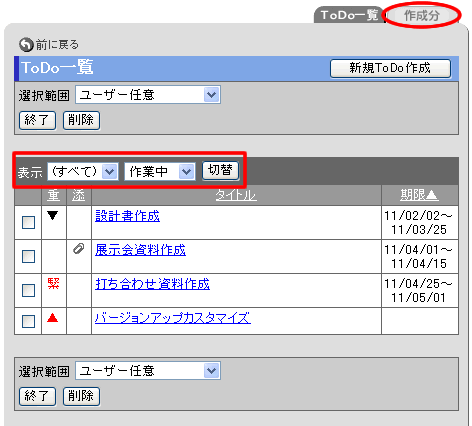Open the top 選択範囲 ユーザー任意 dropdown
Viewport: 472px width, 426px height.
148,95
